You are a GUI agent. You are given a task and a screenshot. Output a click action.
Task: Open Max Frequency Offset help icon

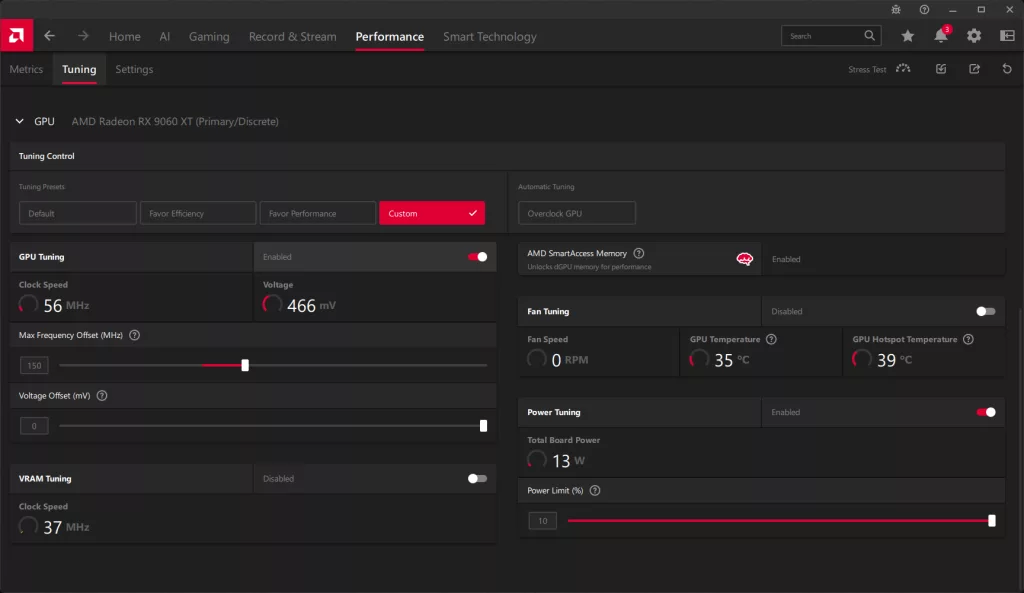pos(135,335)
